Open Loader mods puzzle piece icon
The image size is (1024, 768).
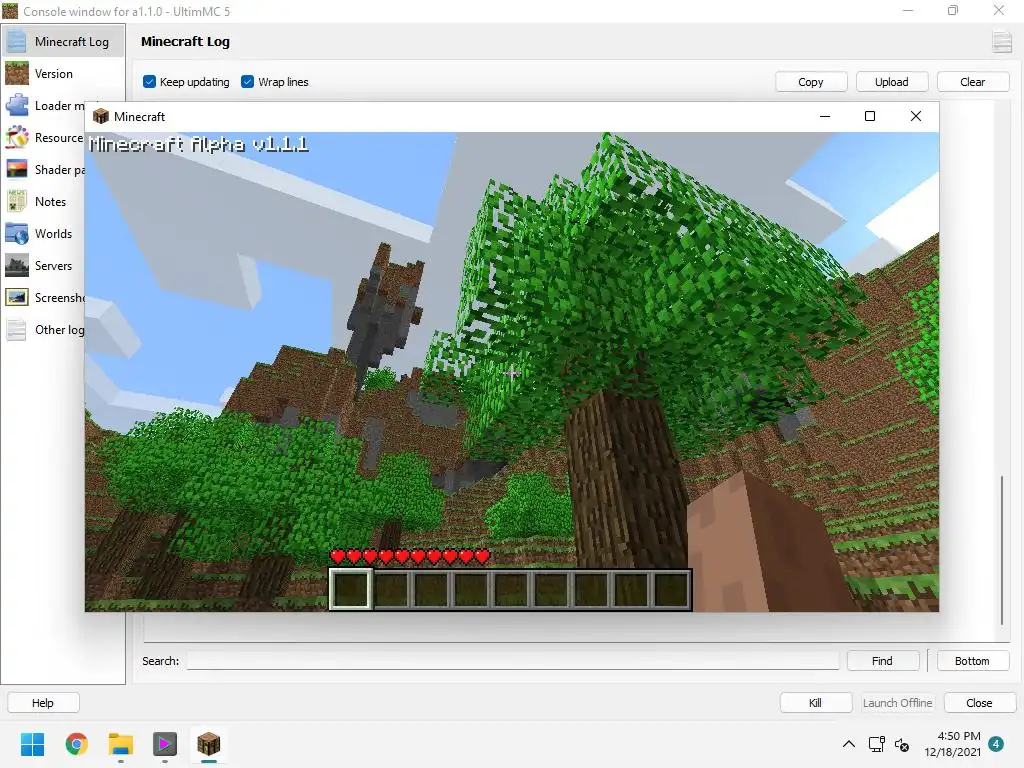(x=16, y=105)
